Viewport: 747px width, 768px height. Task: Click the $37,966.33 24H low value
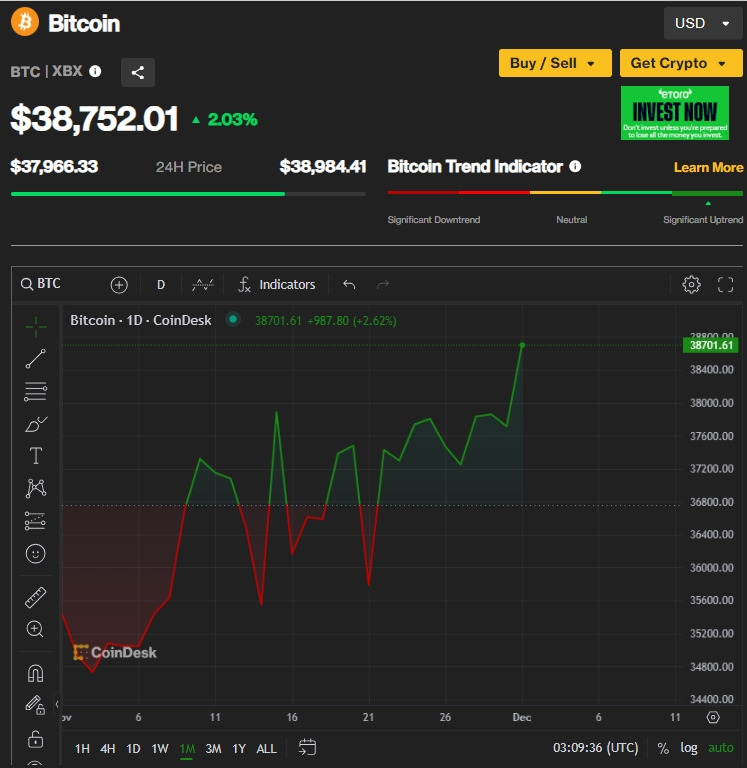54,167
